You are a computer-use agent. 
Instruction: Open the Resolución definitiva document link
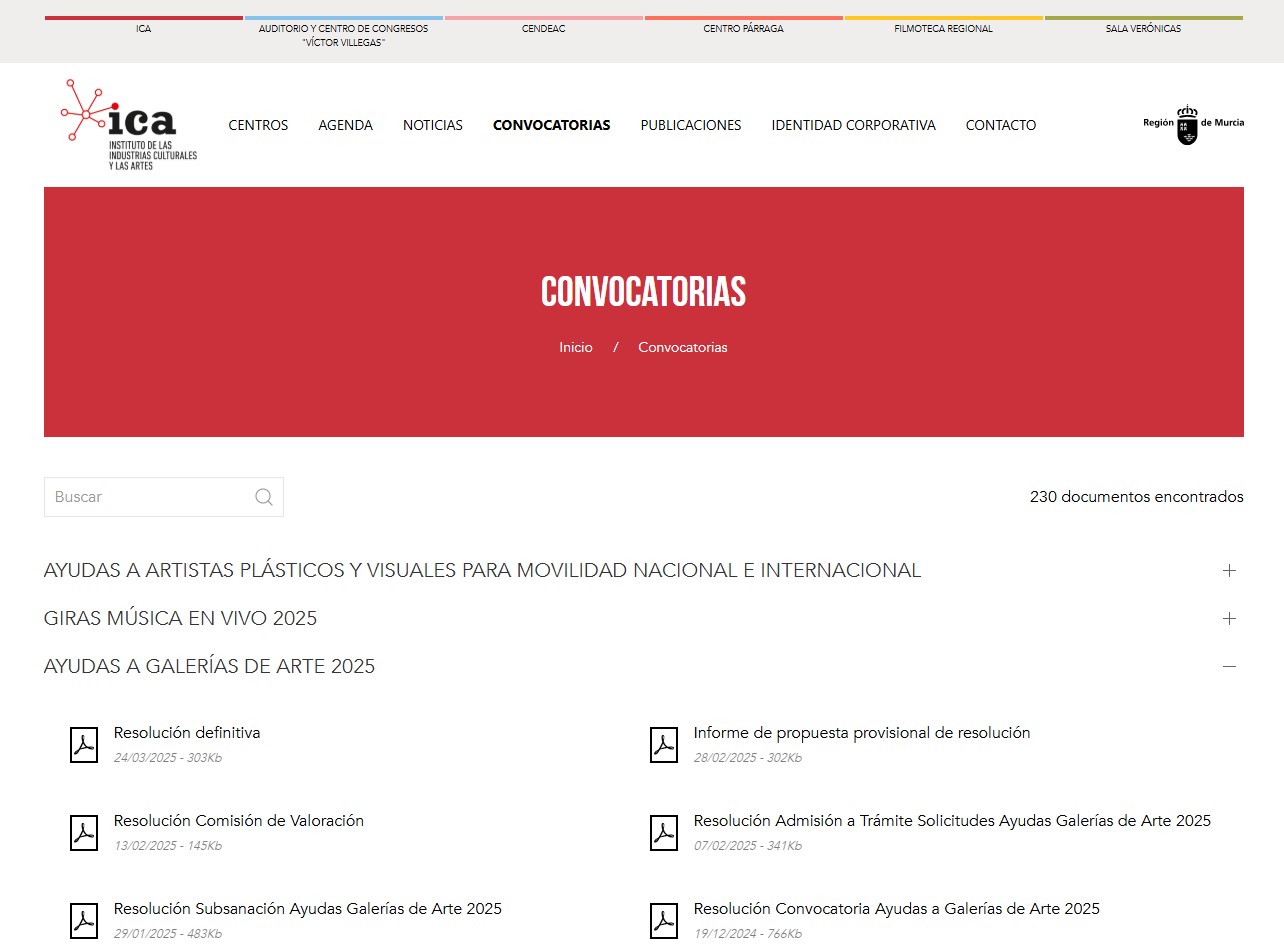tap(187, 733)
